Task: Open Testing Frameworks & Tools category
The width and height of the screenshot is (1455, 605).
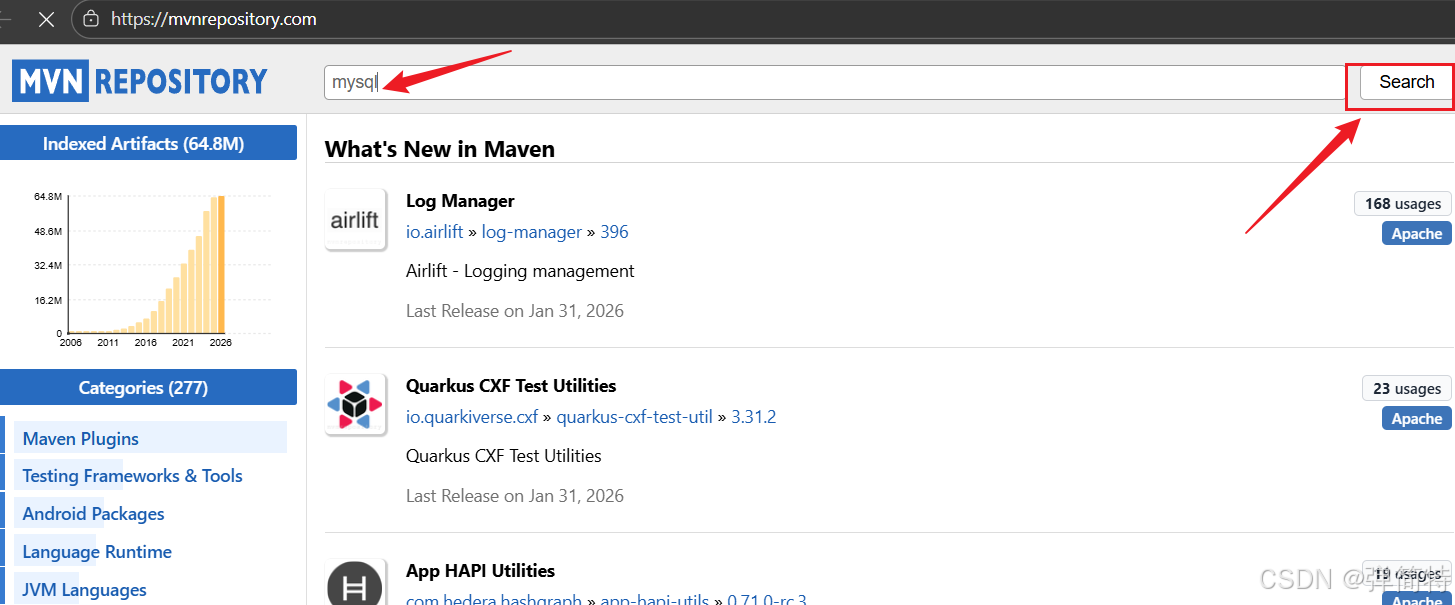Action: (x=132, y=476)
